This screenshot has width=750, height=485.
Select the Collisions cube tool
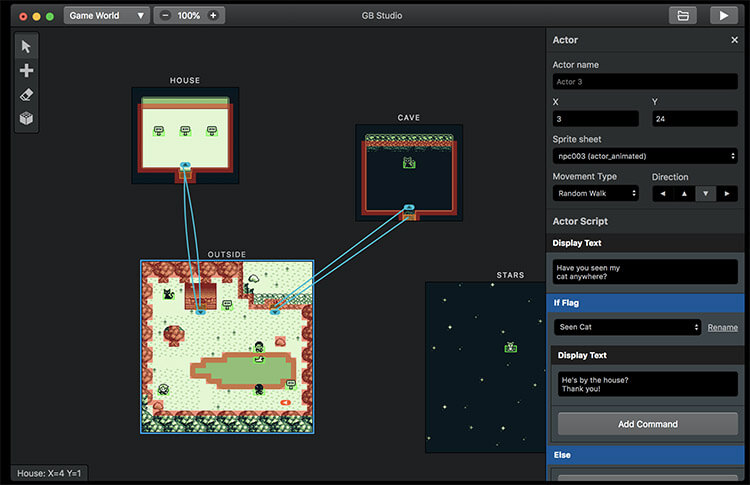point(26,118)
